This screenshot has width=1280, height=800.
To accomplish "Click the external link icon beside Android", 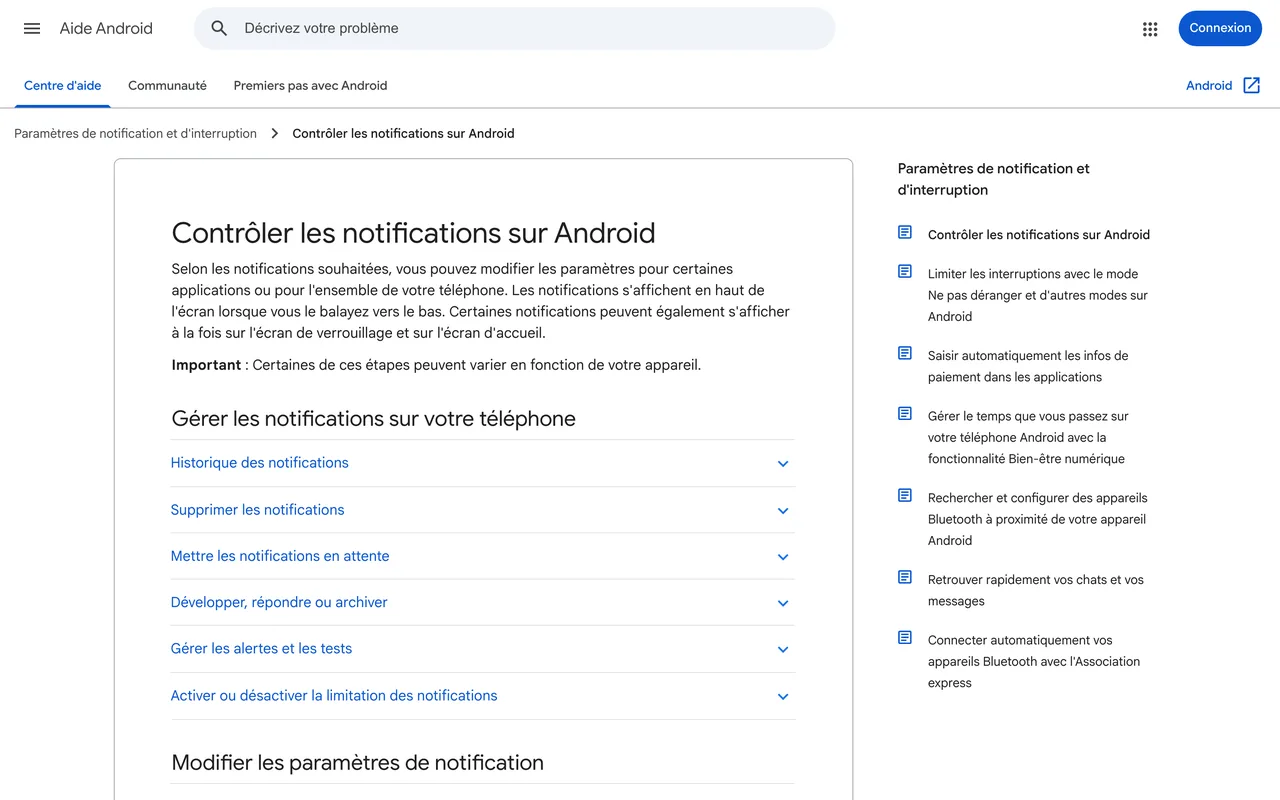I will coord(1251,85).
